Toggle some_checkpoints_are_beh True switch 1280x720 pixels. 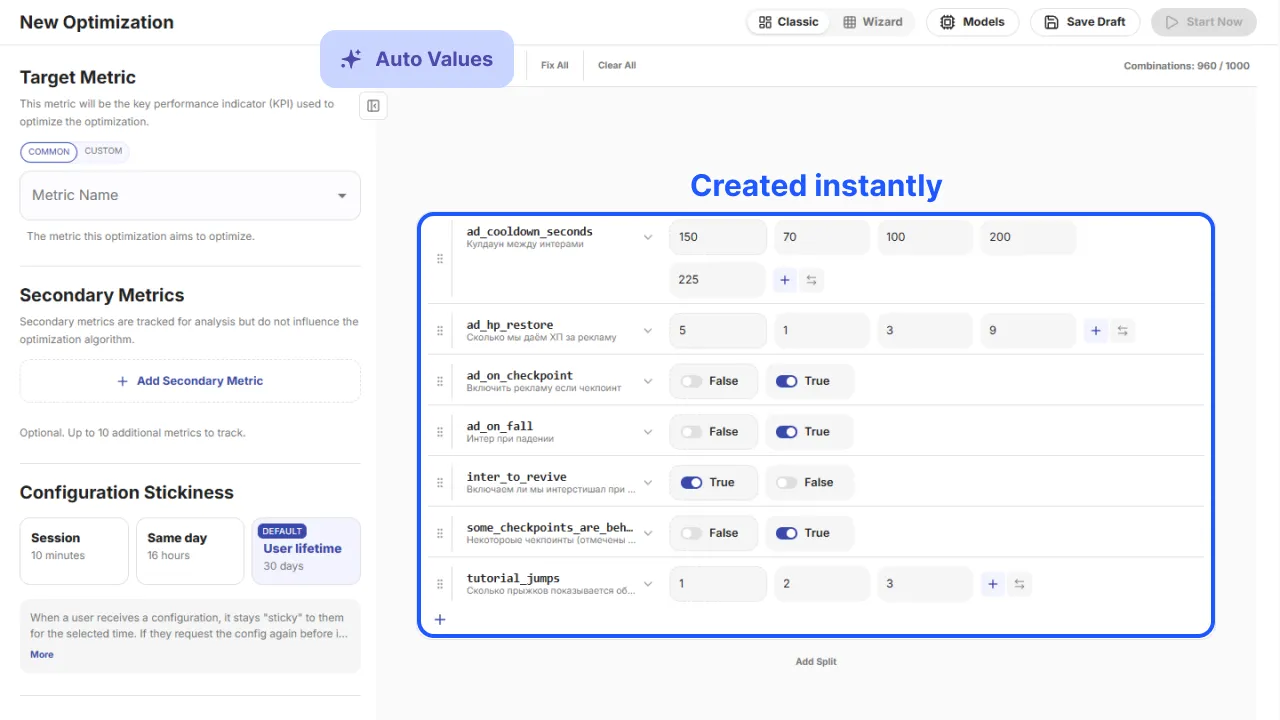tap(787, 533)
